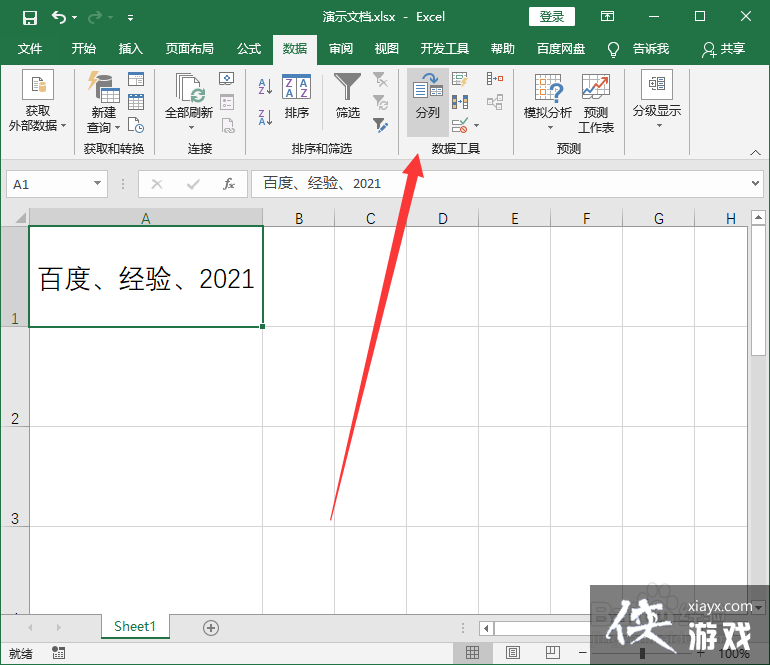This screenshot has width=770, height=665.
Task: Click the 共享 share button
Action: click(723, 49)
